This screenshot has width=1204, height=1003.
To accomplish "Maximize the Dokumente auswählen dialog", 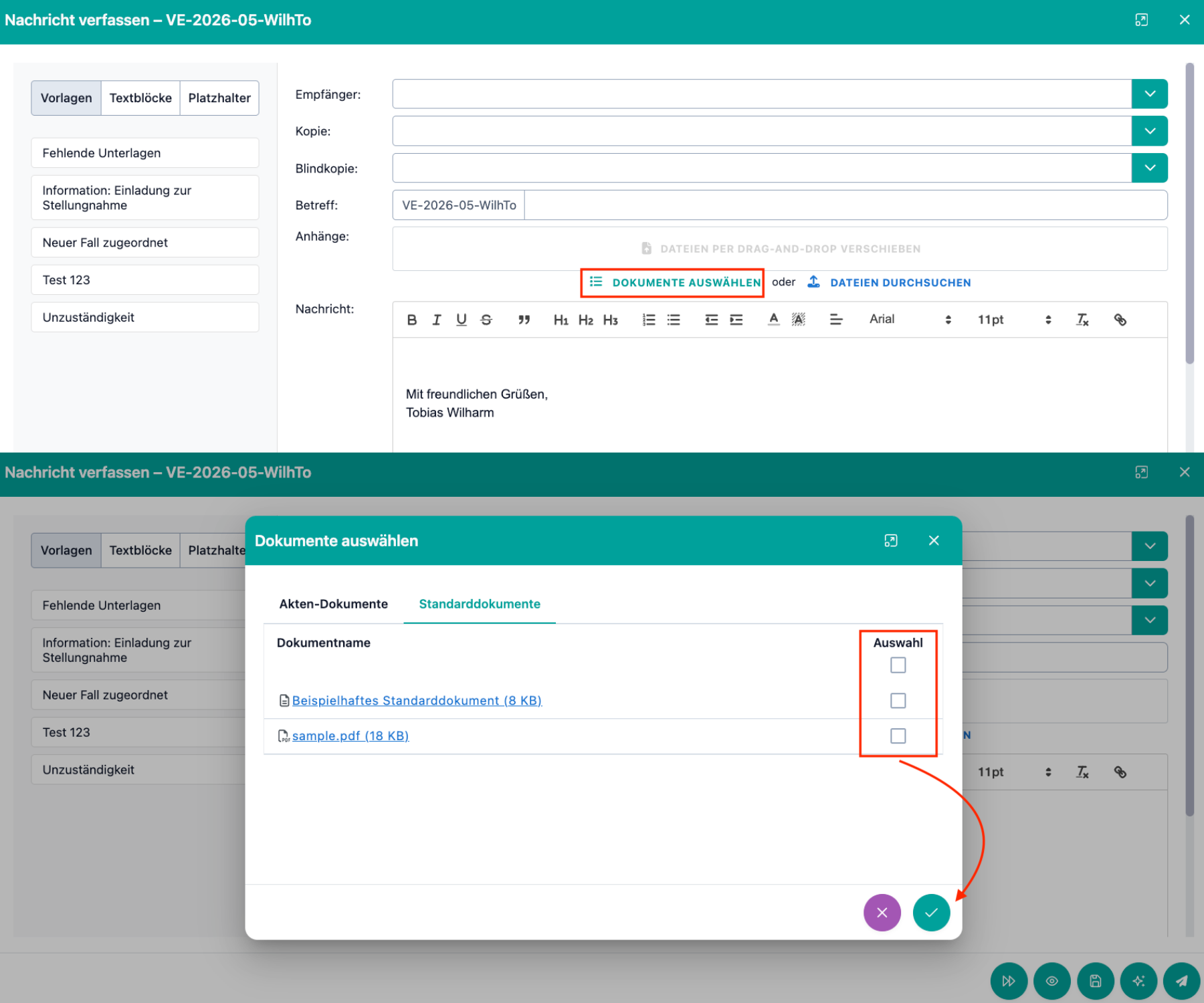I will pos(891,540).
